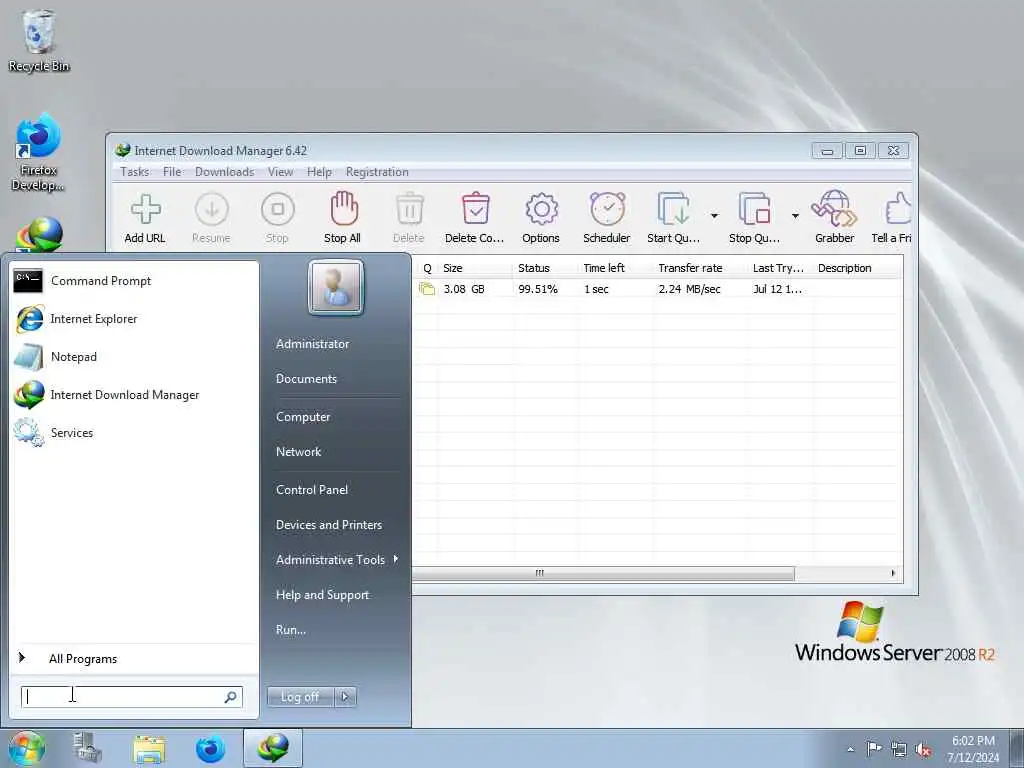Open the File menu
1024x768 pixels.
pos(172,172)
